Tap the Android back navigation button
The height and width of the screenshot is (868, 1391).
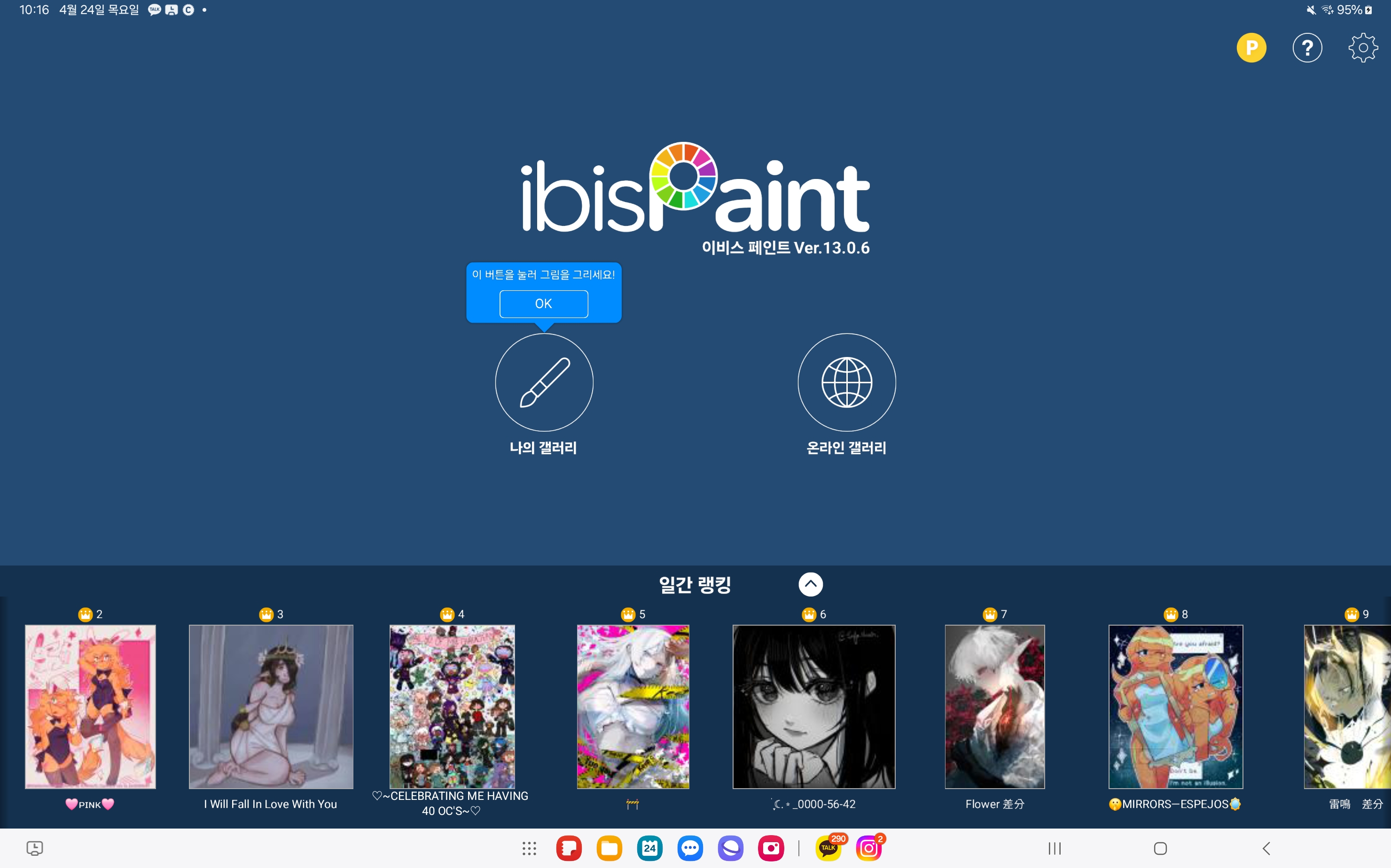[1266, 848]
